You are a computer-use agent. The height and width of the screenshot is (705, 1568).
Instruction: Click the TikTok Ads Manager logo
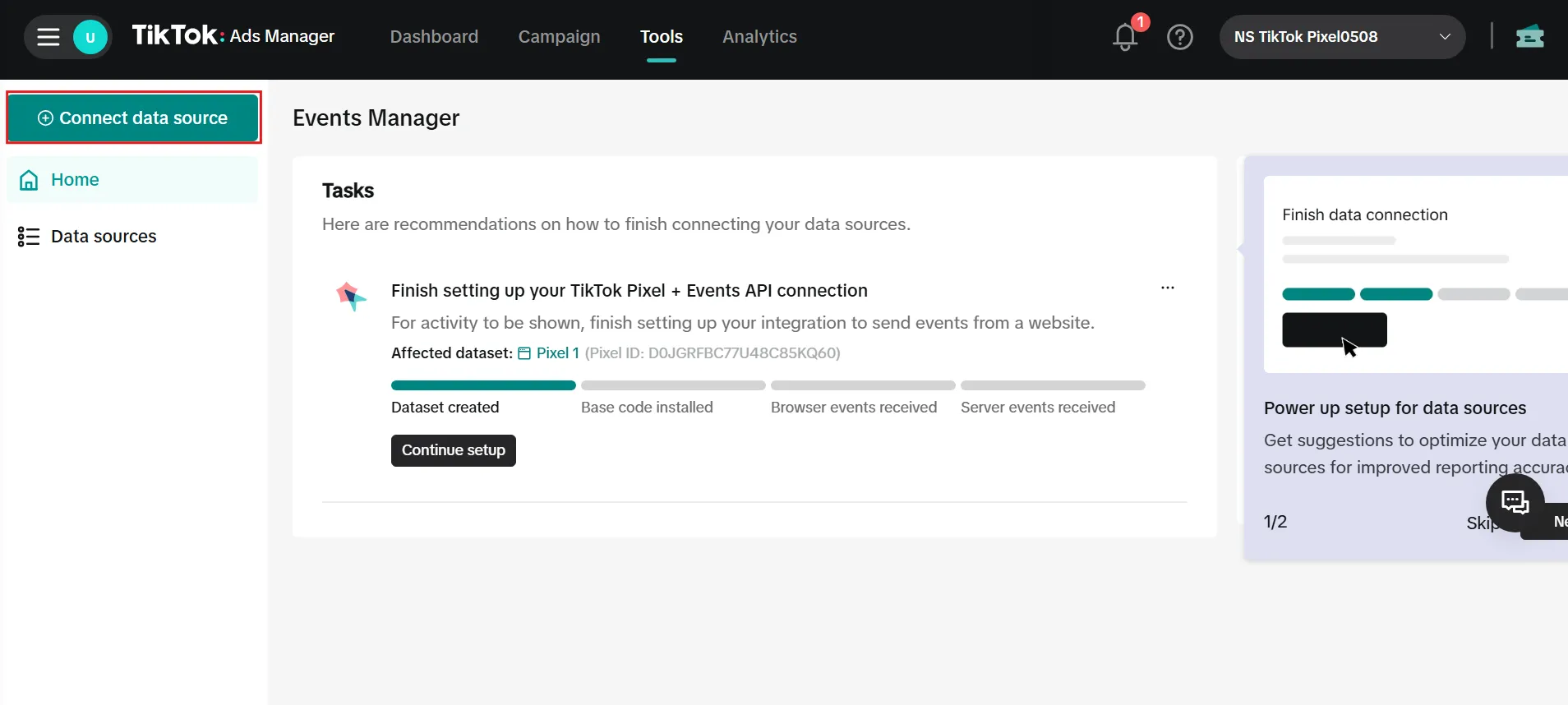[233, 36]
